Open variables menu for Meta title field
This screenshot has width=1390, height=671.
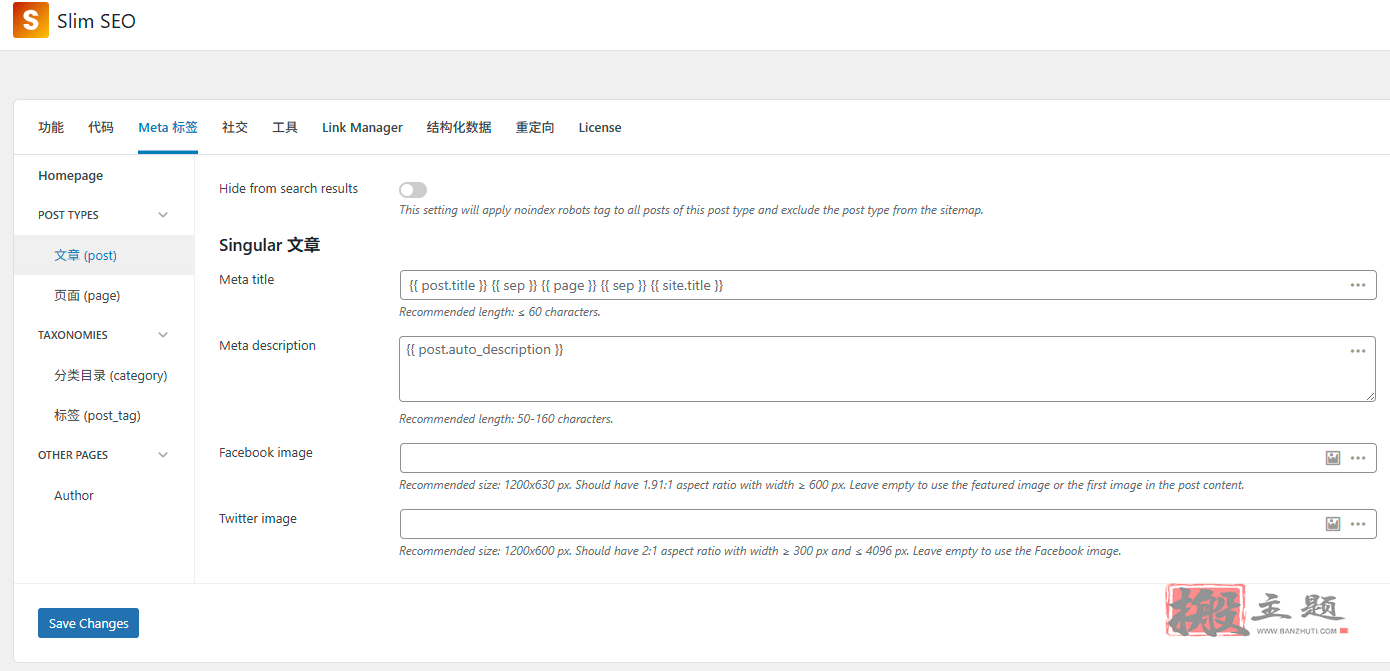pos(1357,285)
